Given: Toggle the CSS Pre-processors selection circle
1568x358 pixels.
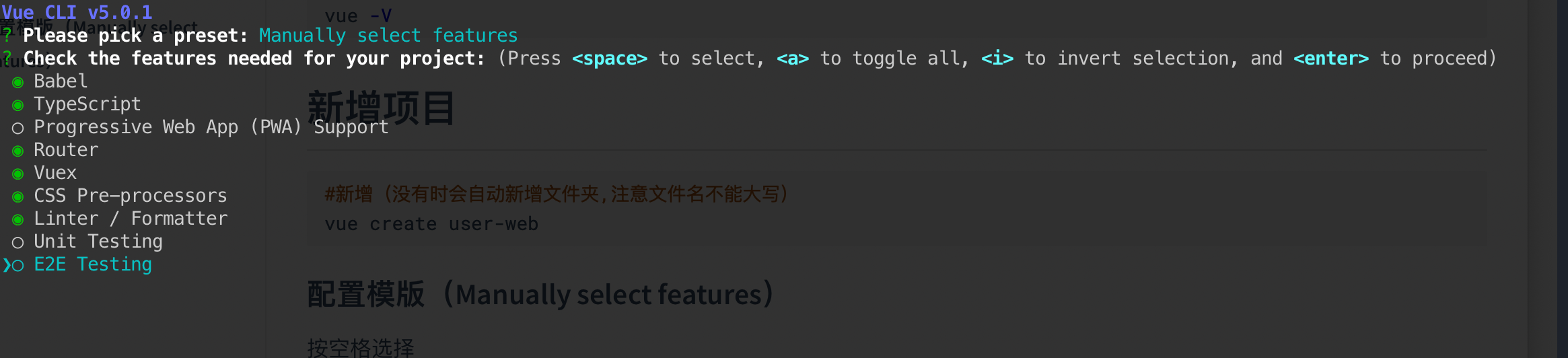Looking at the screenshot, I should [18, 196].
